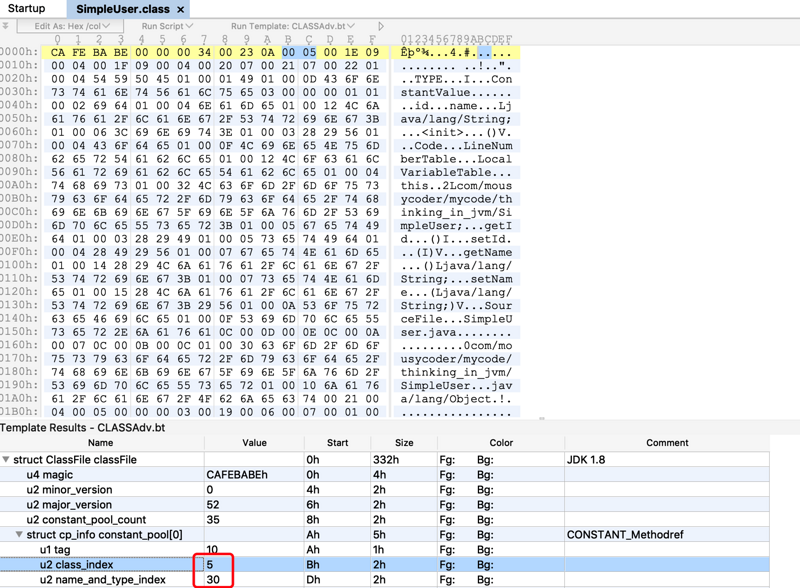Viewport: 800px width, 588px height.
Task: Open the Edit As: Hex dropdown
Action: tap(71, 26)
